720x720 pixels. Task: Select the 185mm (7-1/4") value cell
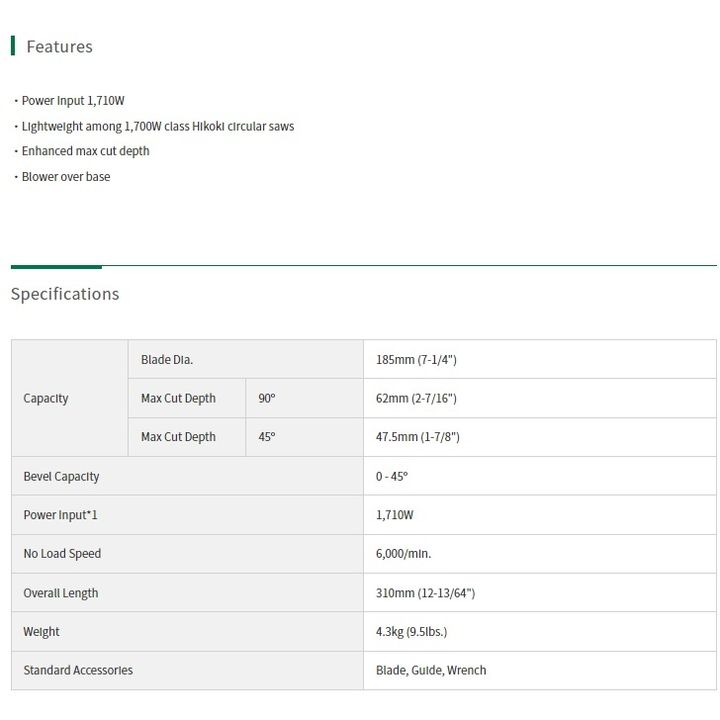click(x=540, y=360)
